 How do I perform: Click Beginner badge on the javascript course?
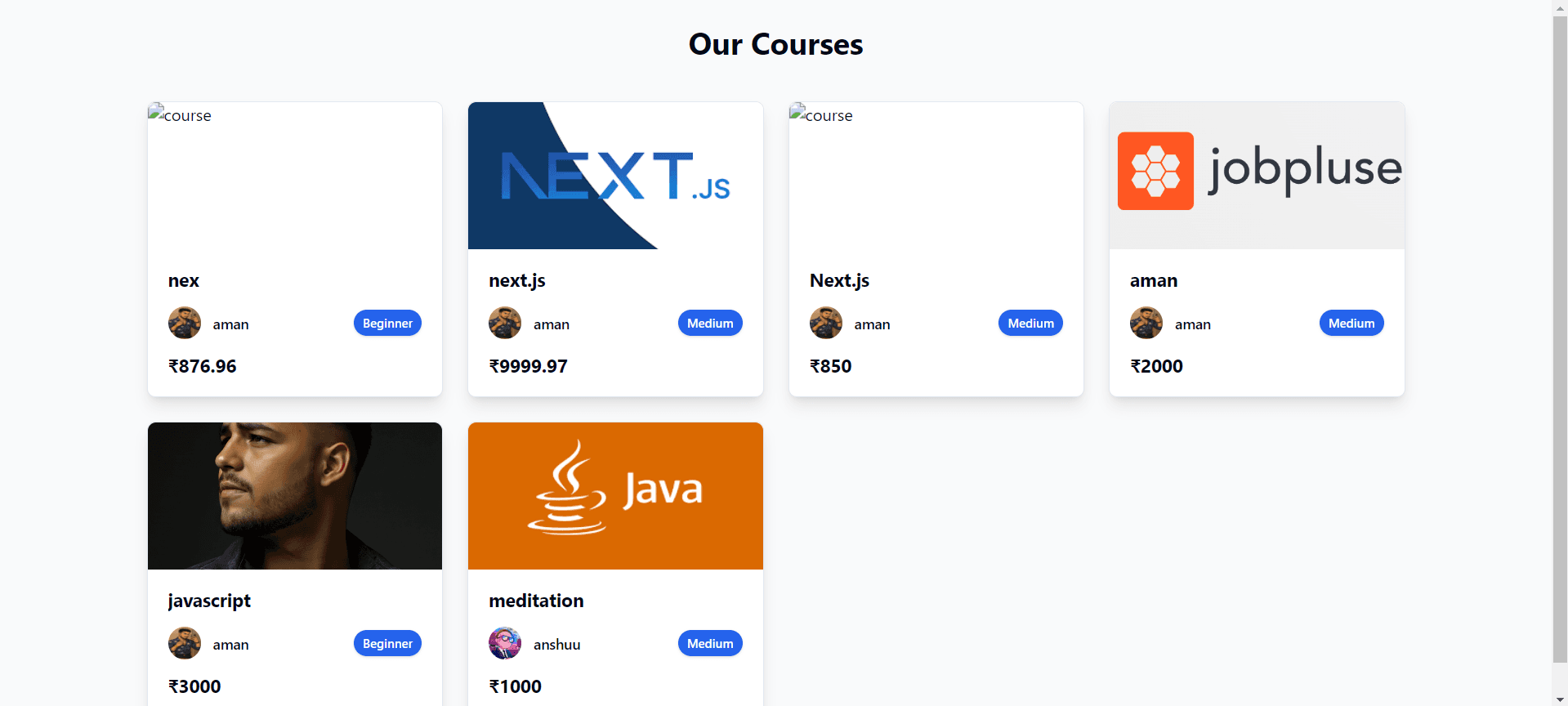point(387,643)
